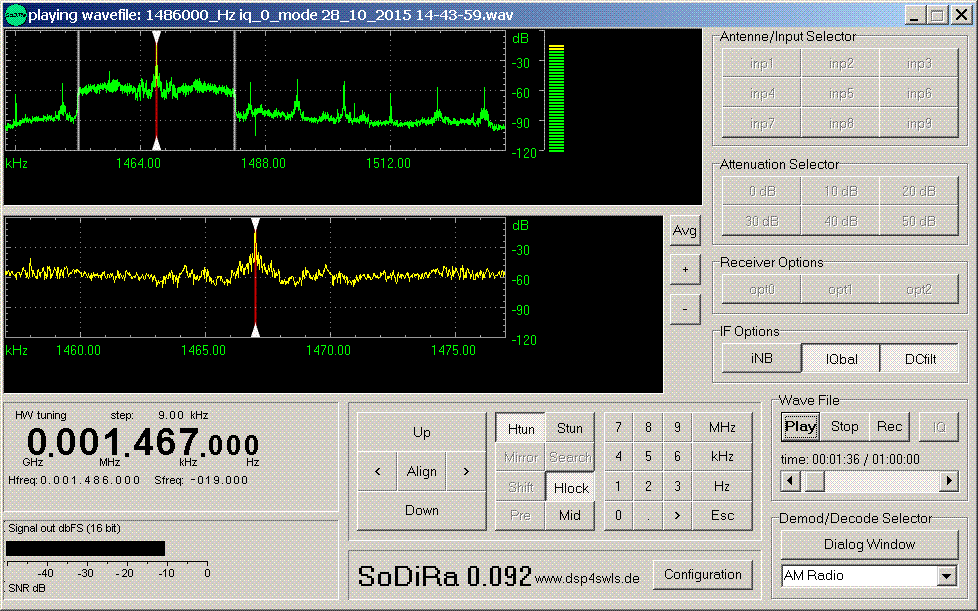
Task: Click keypad digit 3
Action: tap(677, 486)
